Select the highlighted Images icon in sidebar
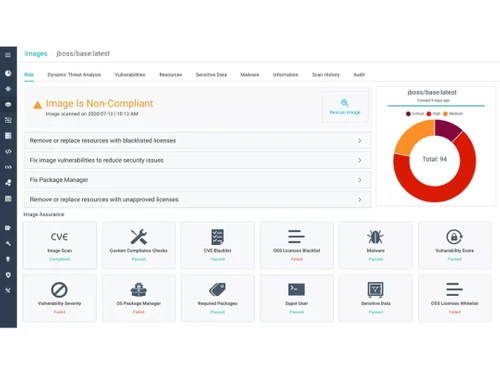This screenshot has height=375, width=500. coord(8,104)
